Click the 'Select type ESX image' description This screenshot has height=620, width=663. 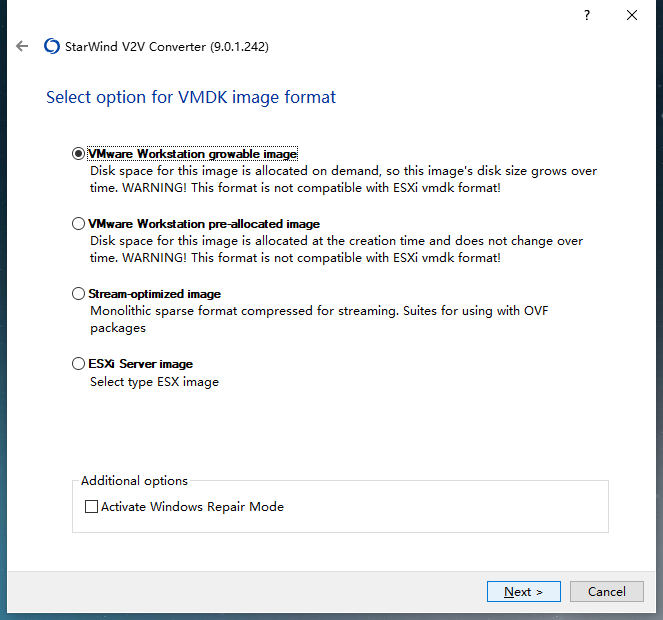[154, 382]
